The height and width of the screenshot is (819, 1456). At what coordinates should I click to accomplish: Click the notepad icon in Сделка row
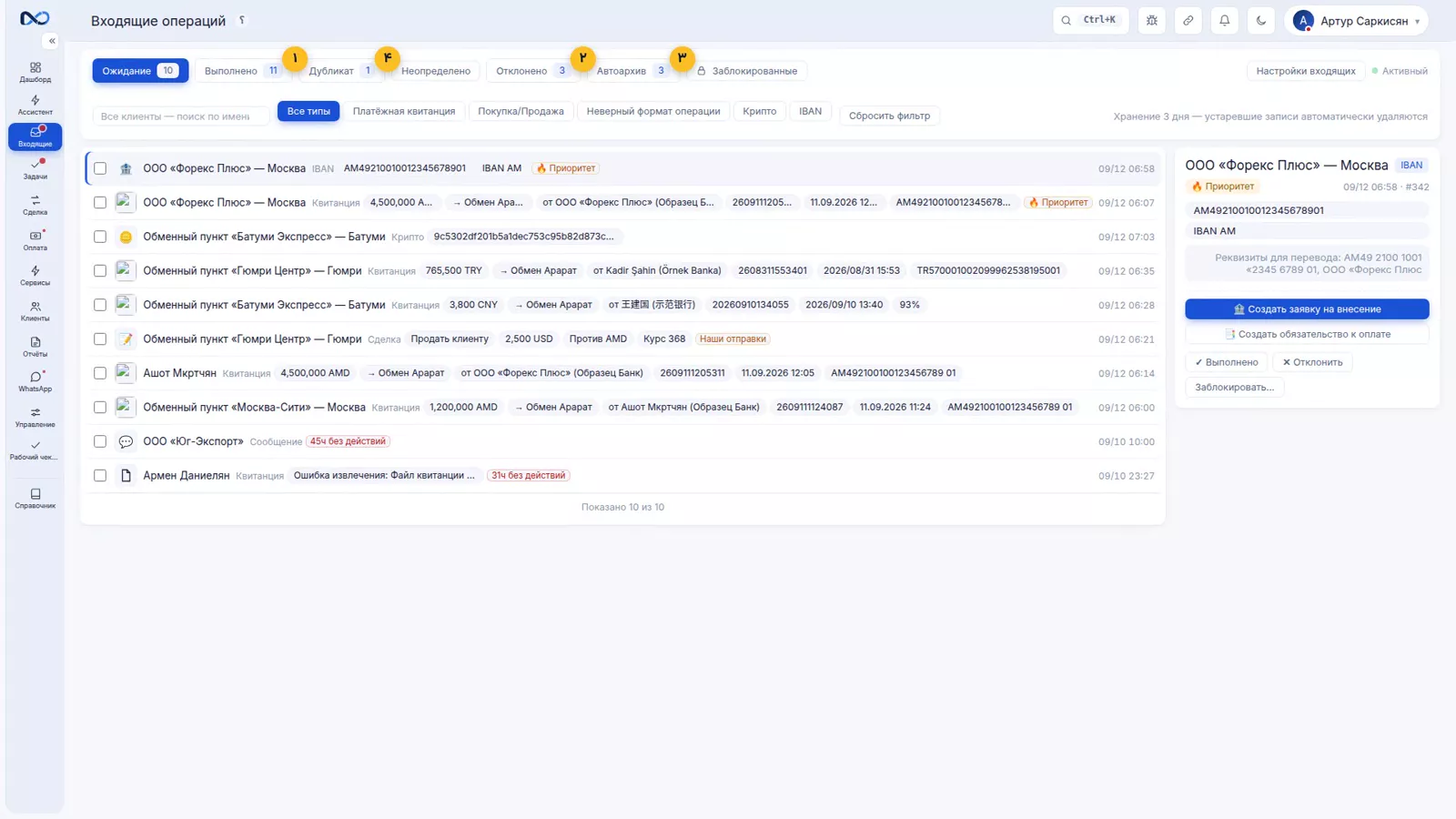pyautogui.click(x=126, y=339)
